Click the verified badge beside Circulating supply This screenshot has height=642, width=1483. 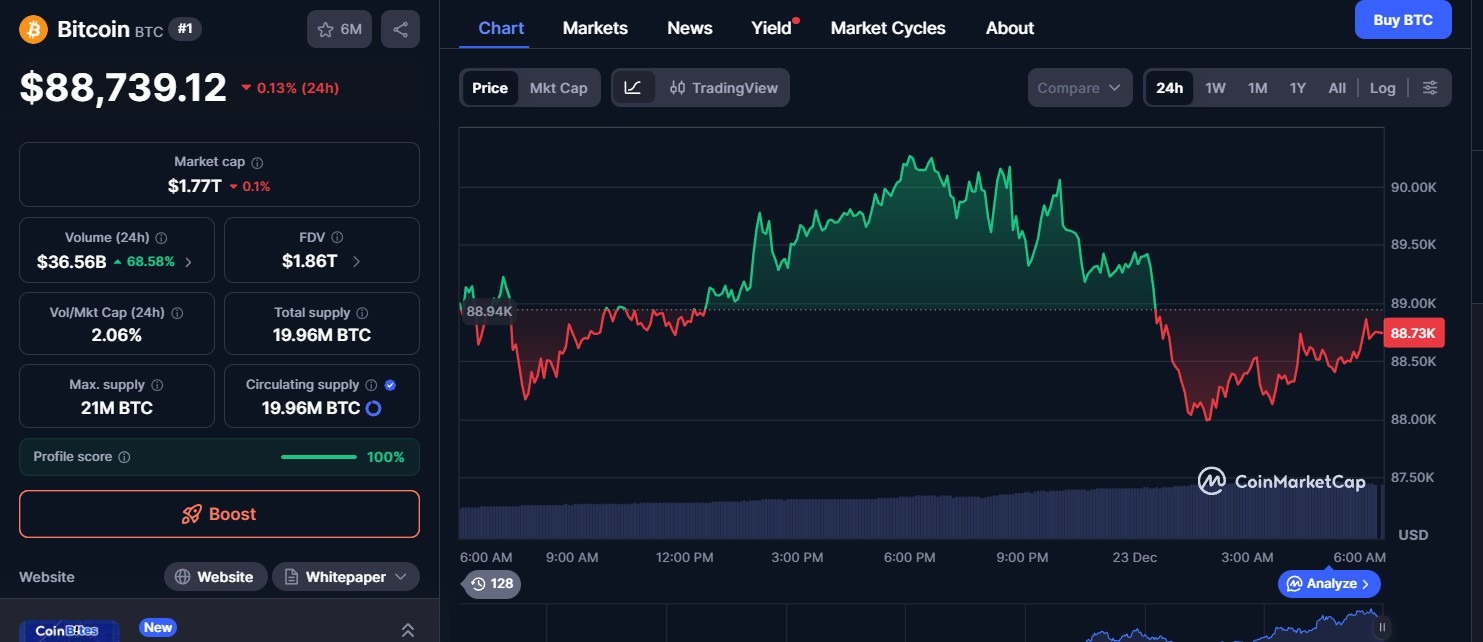(390, 383)
